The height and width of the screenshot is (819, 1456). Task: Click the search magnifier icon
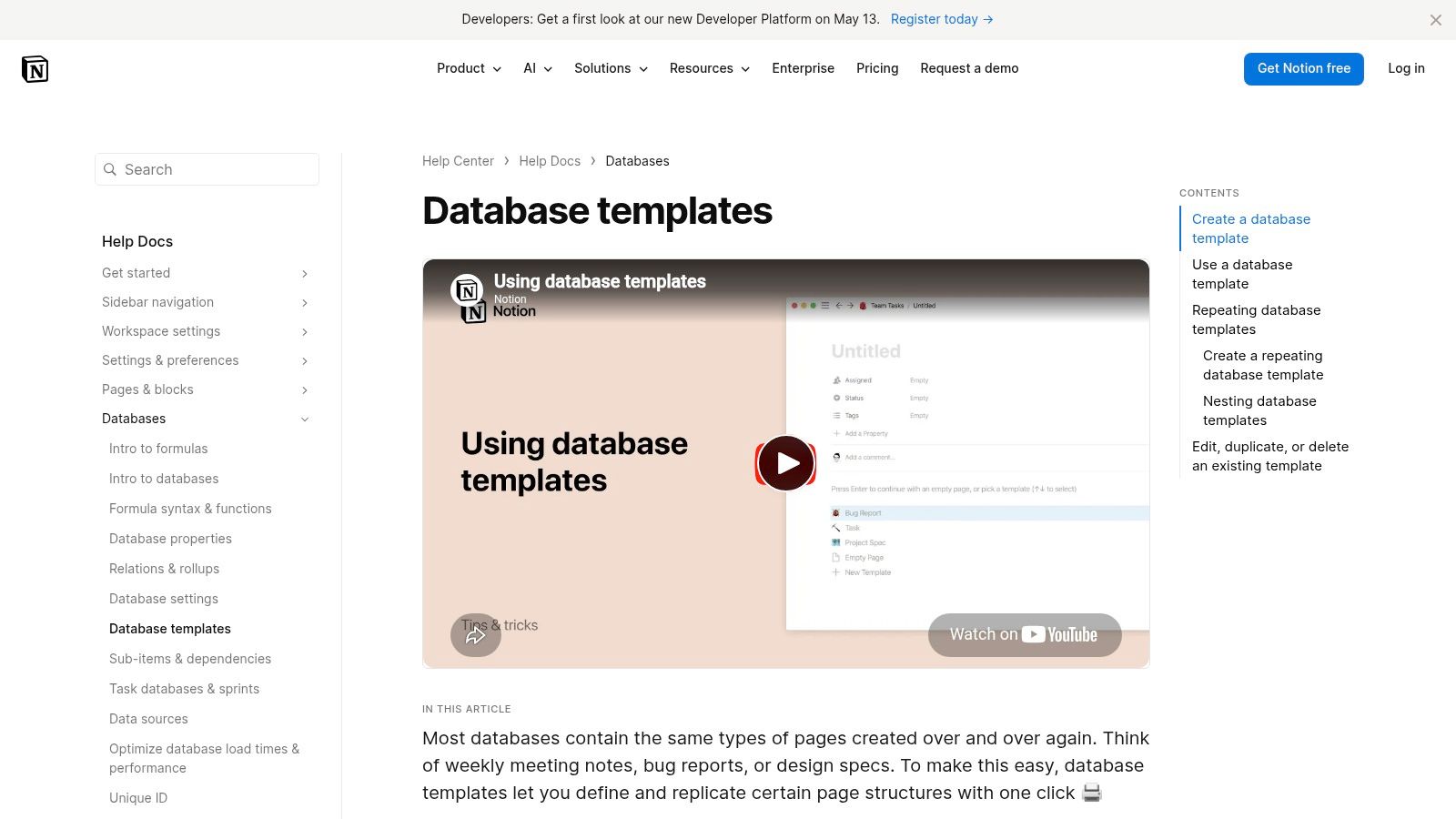click(x=110, y=169)
